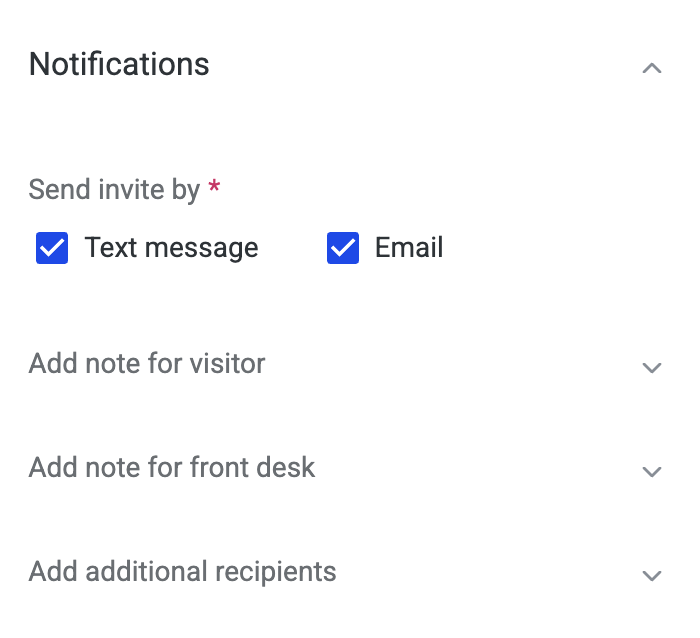Expand Add note for front desk chevron
The width and height of the screenshot is (700, 638).
[x=652, y=472]
